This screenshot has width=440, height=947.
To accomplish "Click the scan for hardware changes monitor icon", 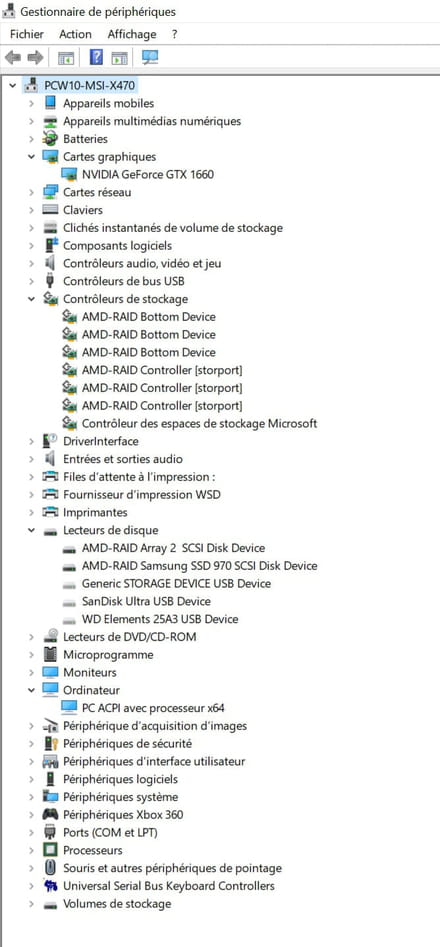I will pyautogui.click(x=149, y=57).
